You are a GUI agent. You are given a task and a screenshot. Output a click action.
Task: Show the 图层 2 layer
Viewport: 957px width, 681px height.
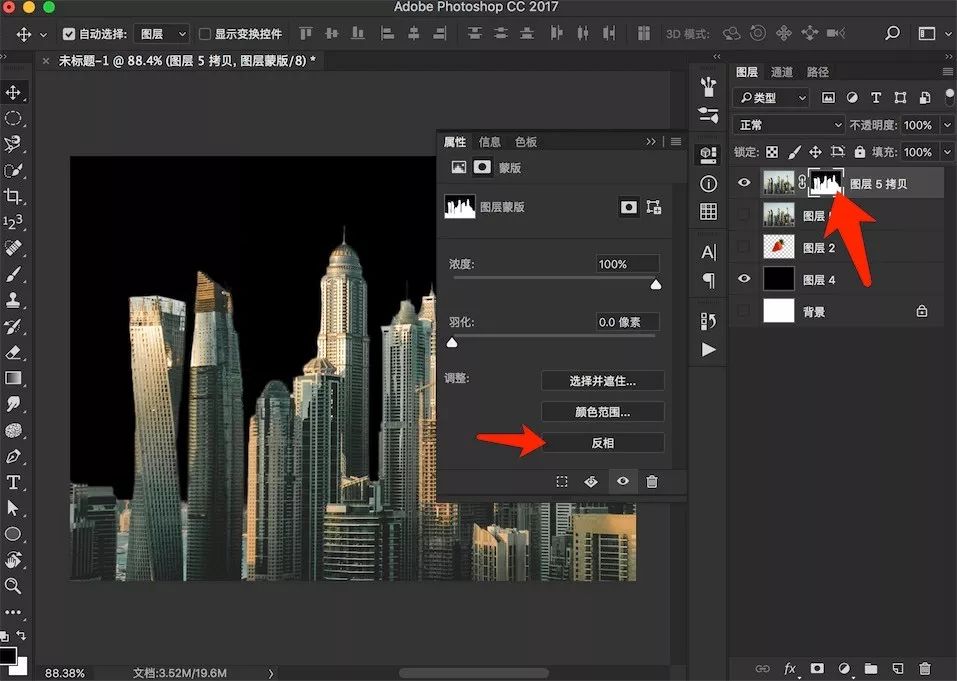point(744,246)
